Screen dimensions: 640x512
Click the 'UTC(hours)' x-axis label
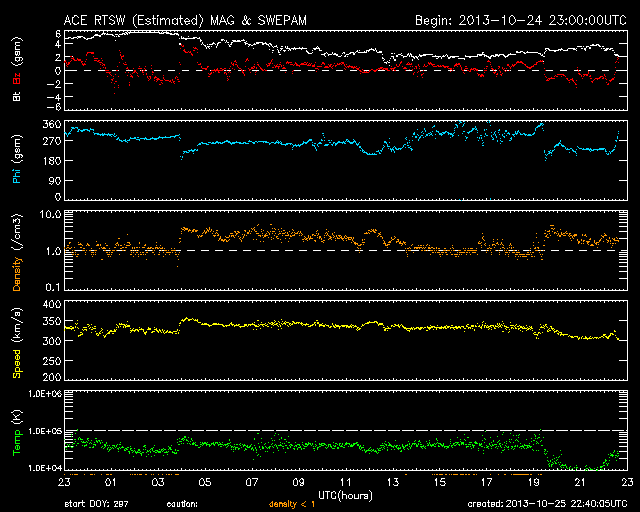coord(345,496)
